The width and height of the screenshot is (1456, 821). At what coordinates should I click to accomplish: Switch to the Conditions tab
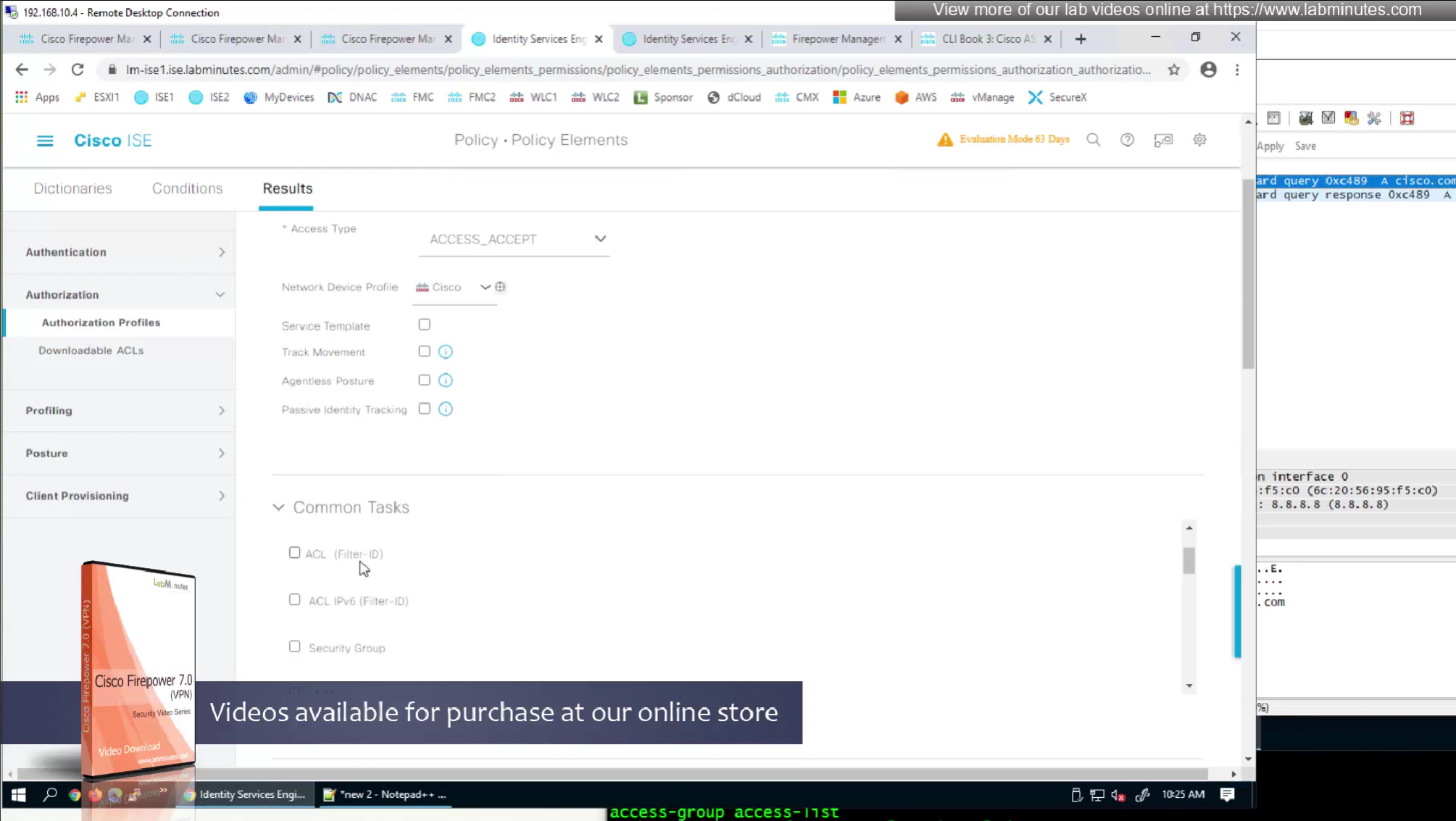[x=187, y=188]
